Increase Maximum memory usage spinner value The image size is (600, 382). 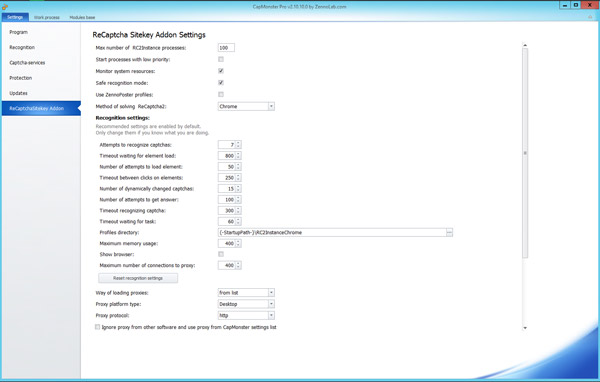(238, 242)
